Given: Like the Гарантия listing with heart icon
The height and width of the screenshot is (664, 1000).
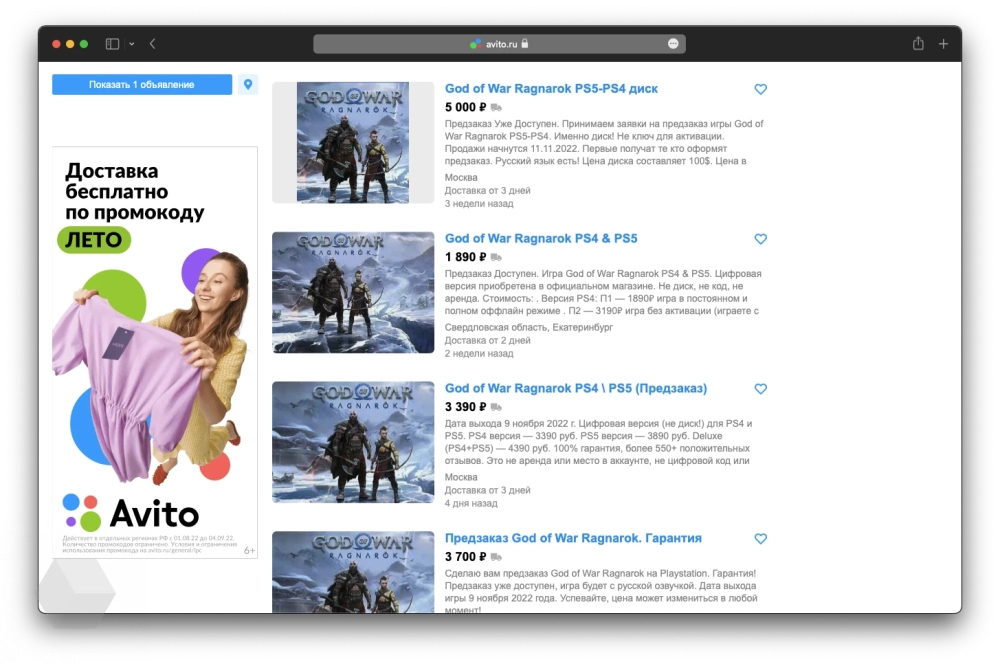Looking at the screenshot, I should click(x=760, y=539).
